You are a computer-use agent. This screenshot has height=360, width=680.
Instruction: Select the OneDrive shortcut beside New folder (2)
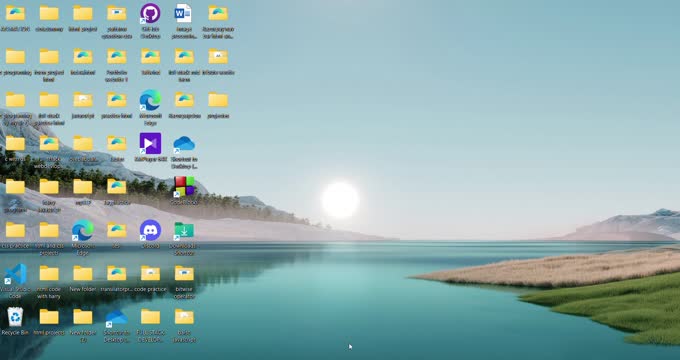click(116, 318)
